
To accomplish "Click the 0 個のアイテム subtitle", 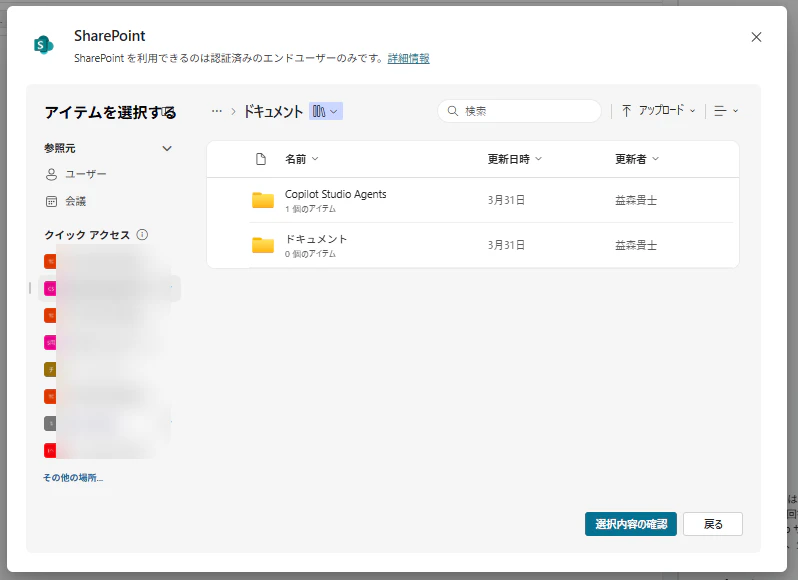I will [x=310, y=254].
